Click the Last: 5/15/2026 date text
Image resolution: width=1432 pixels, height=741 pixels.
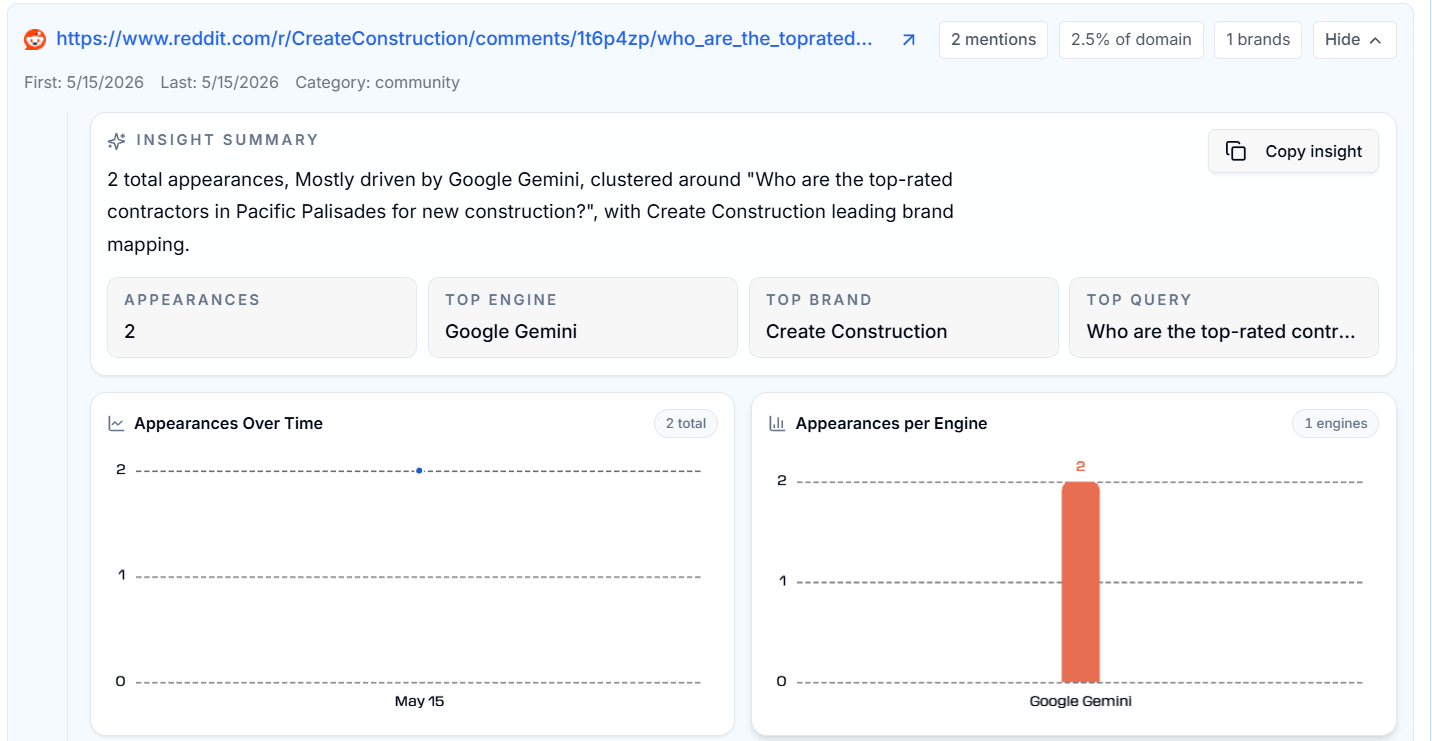pos(219,82)
